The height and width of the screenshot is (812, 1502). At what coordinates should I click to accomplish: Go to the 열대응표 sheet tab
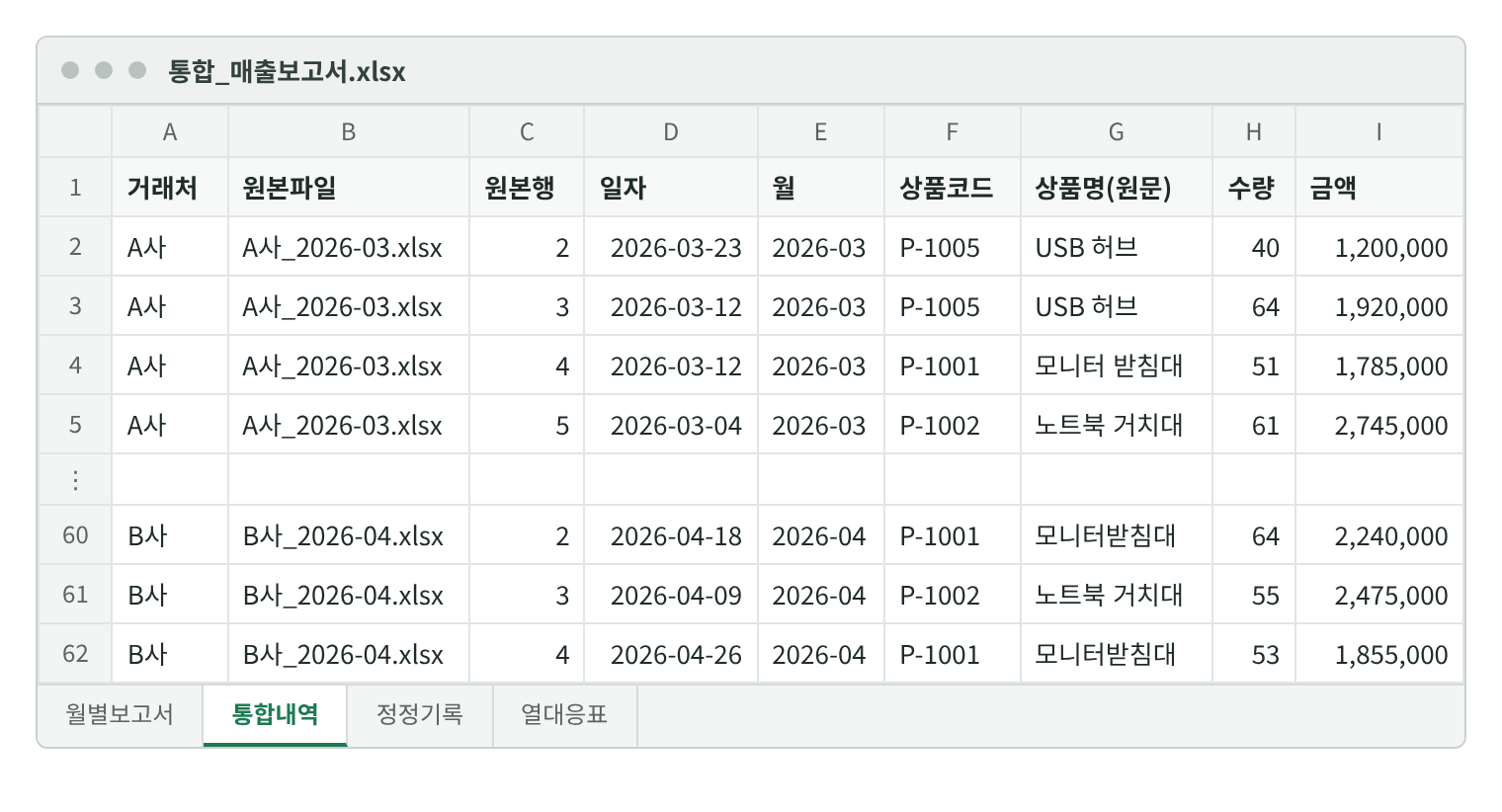(x=564, y=714)
